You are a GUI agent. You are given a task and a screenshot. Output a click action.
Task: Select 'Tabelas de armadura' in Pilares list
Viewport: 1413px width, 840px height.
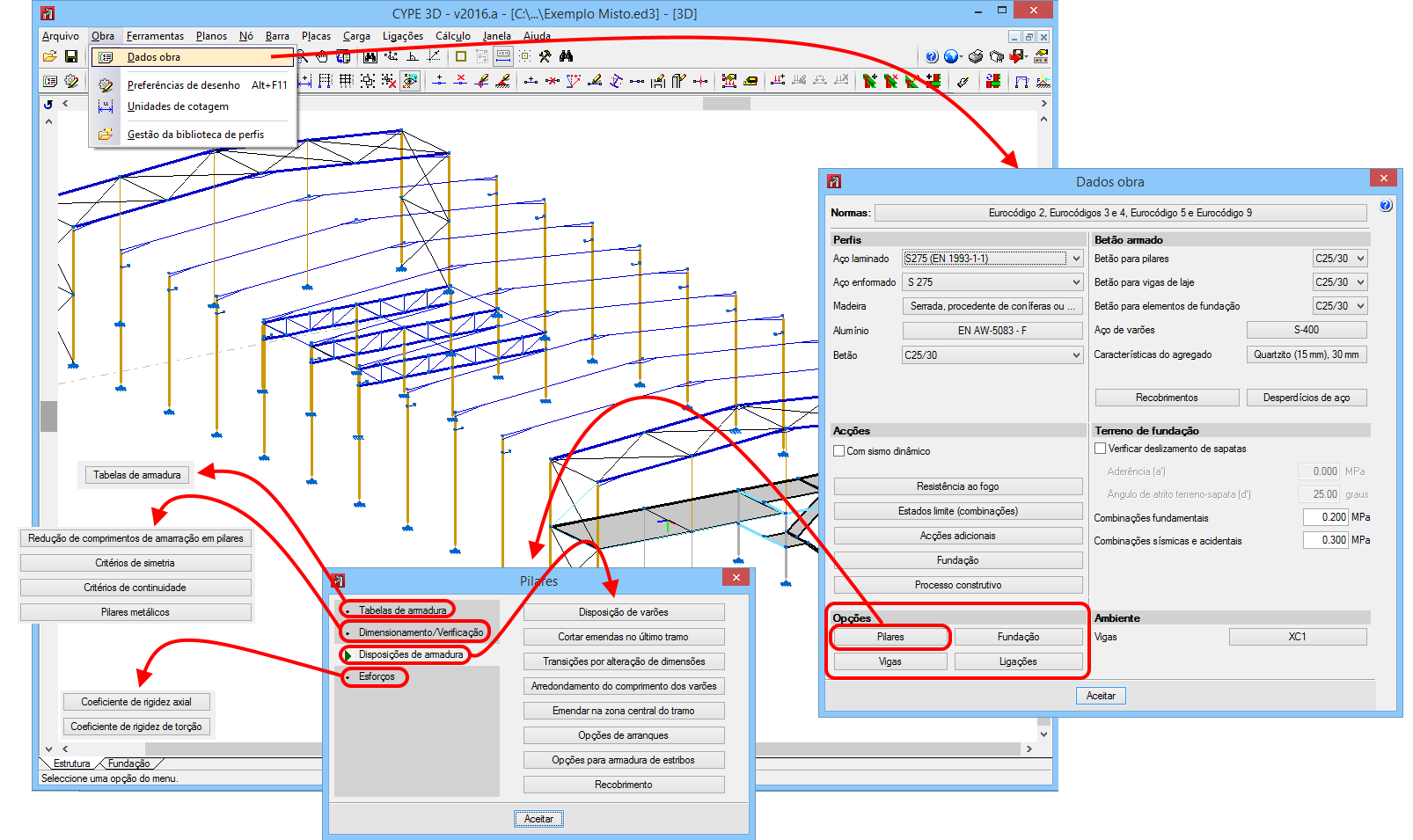pos(402,610)
